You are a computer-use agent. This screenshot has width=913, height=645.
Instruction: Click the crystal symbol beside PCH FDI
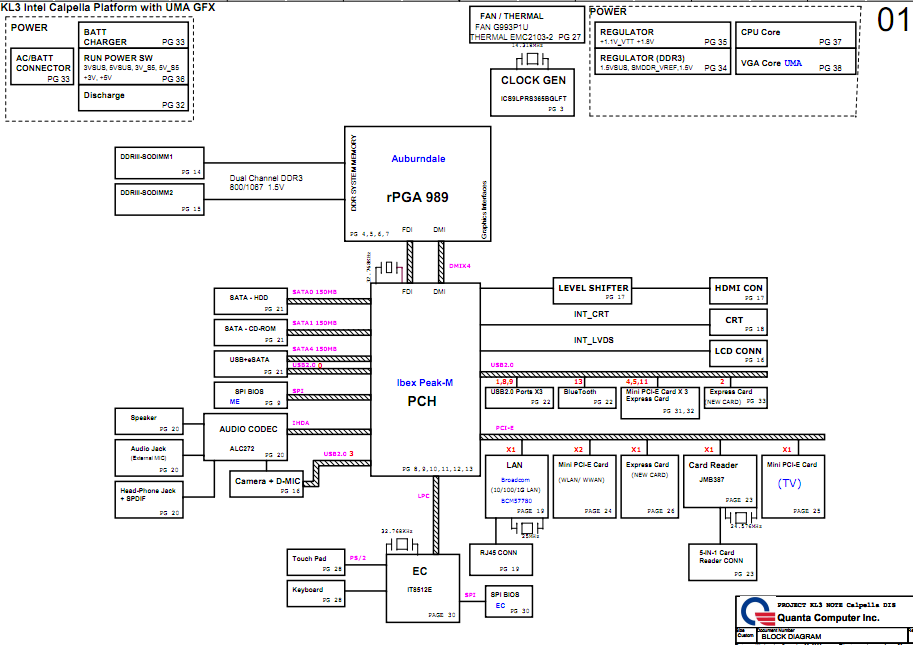coord(388,268)
